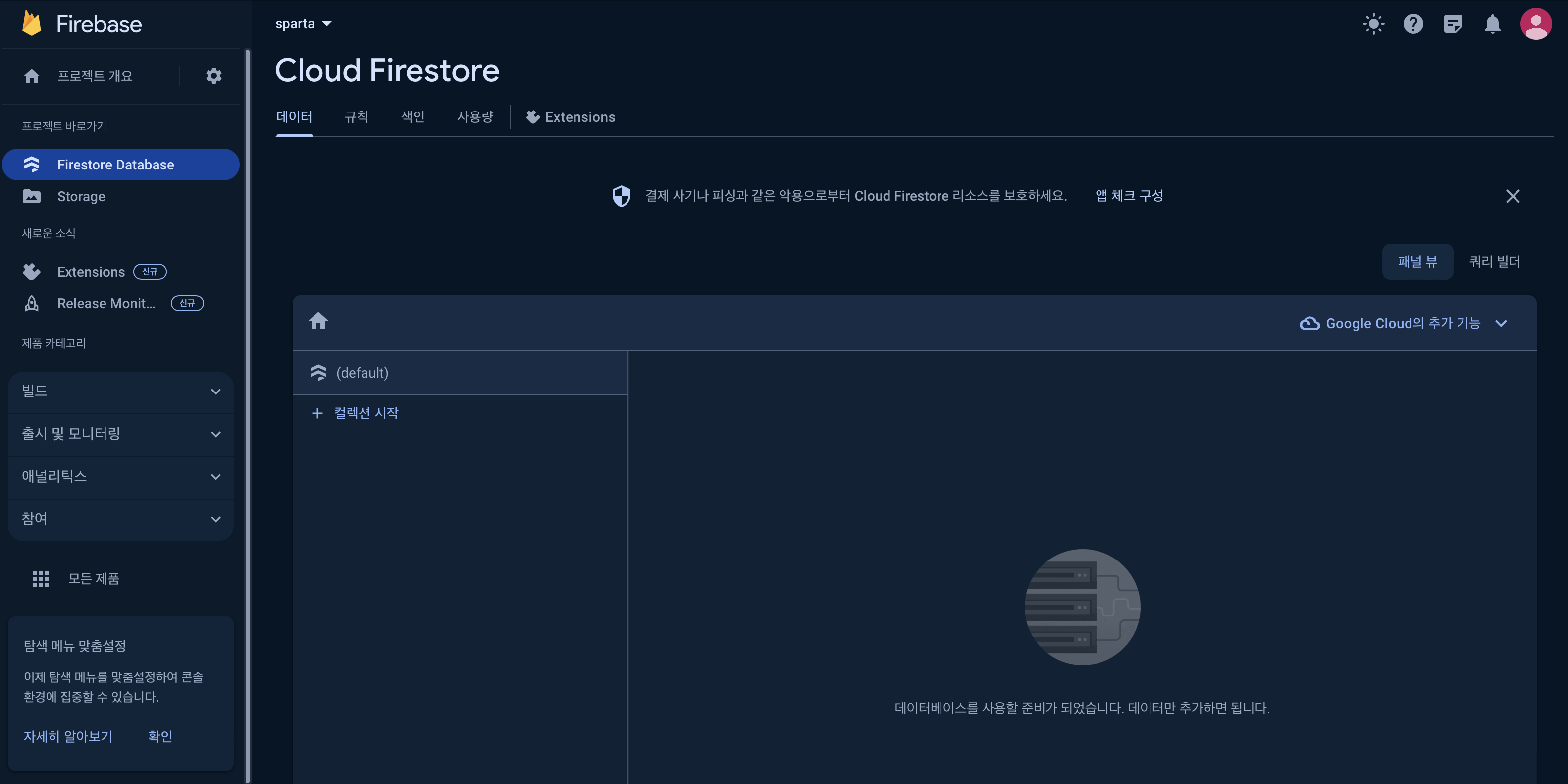Open 프로젝트 개요 link

pyautogui.click(x=95, y=76)
